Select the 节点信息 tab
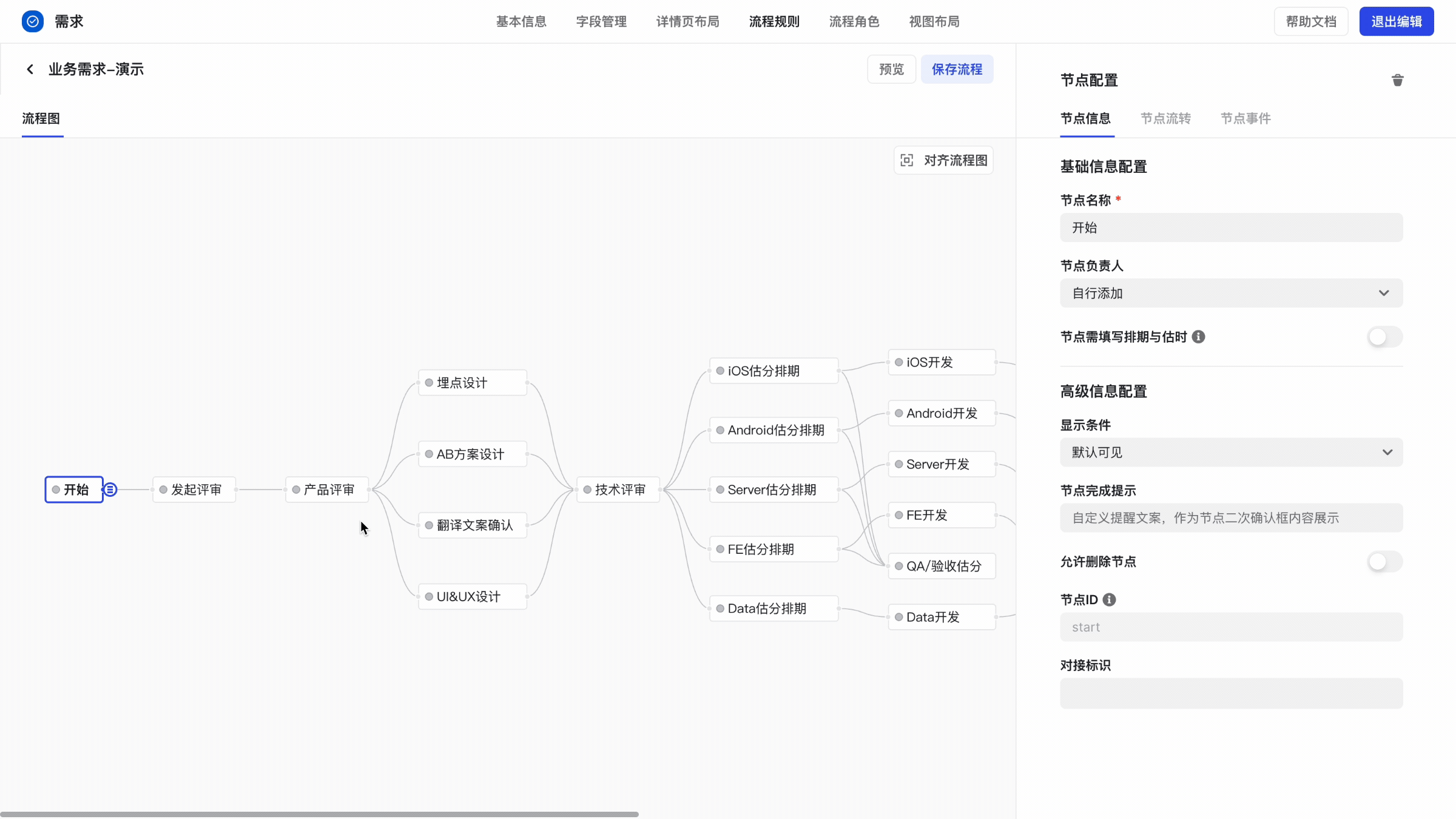 [1085, 118]
